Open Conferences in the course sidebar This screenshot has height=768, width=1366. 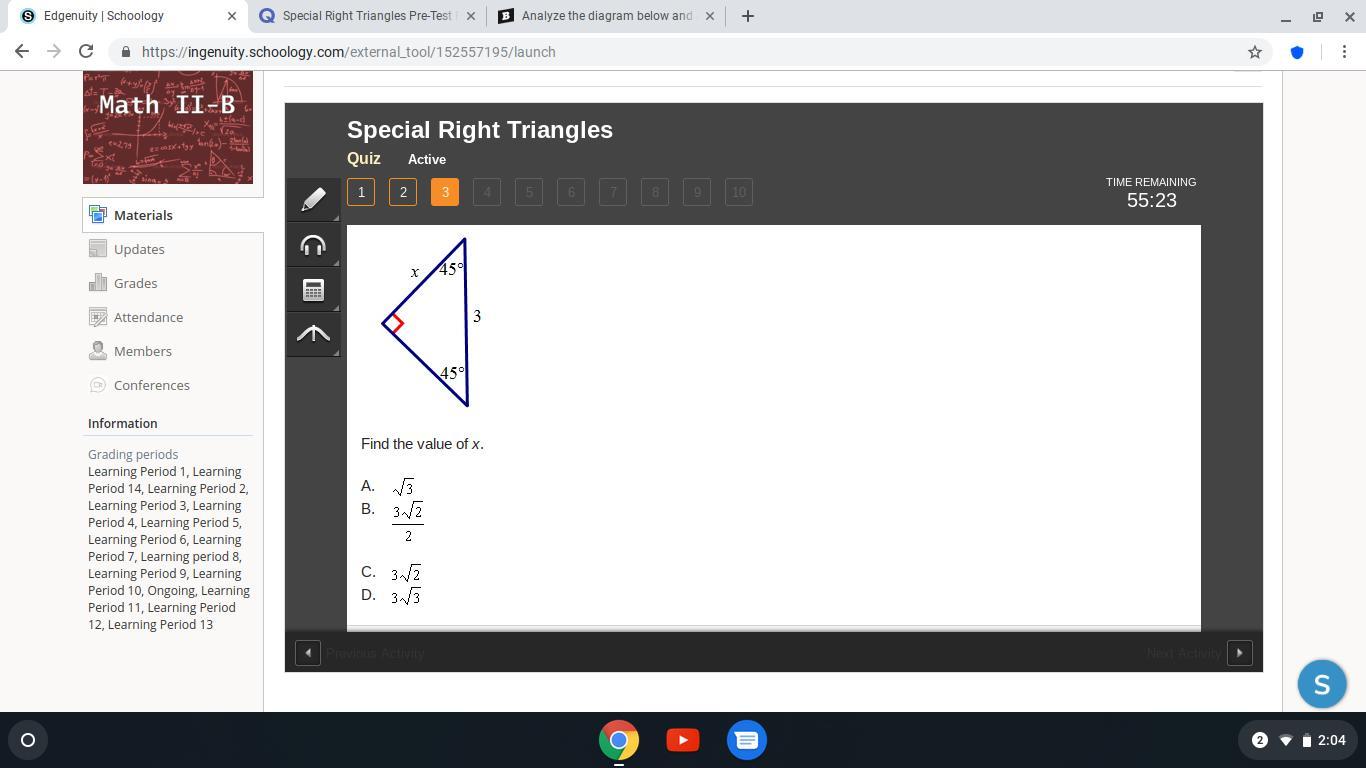pyautogui.click(x=151, y=385)
